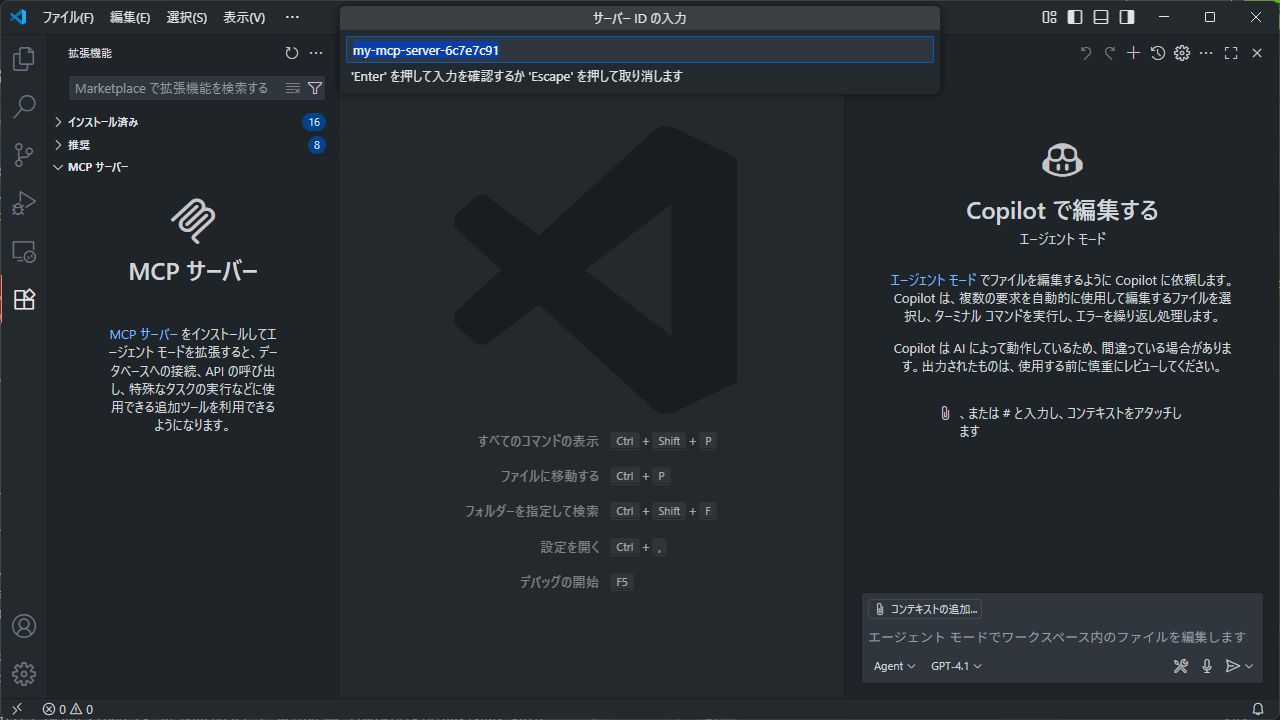The width and height of the screenshot is (1280, 720).
Task: Click コンテキストの追加 button
Action: tap(925, 609)
